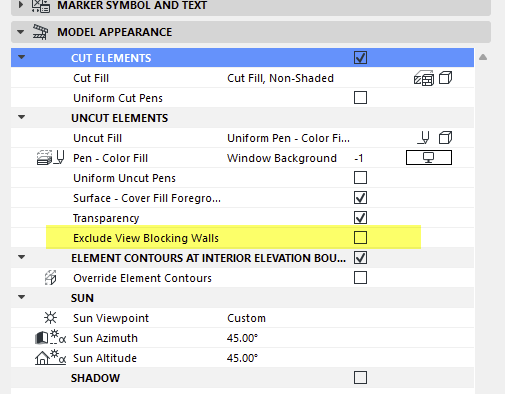Expand the Marker Symbol and Text panel
Image resolution: width=505 pixels, height=394 pixels.
(x=21, y=5)
